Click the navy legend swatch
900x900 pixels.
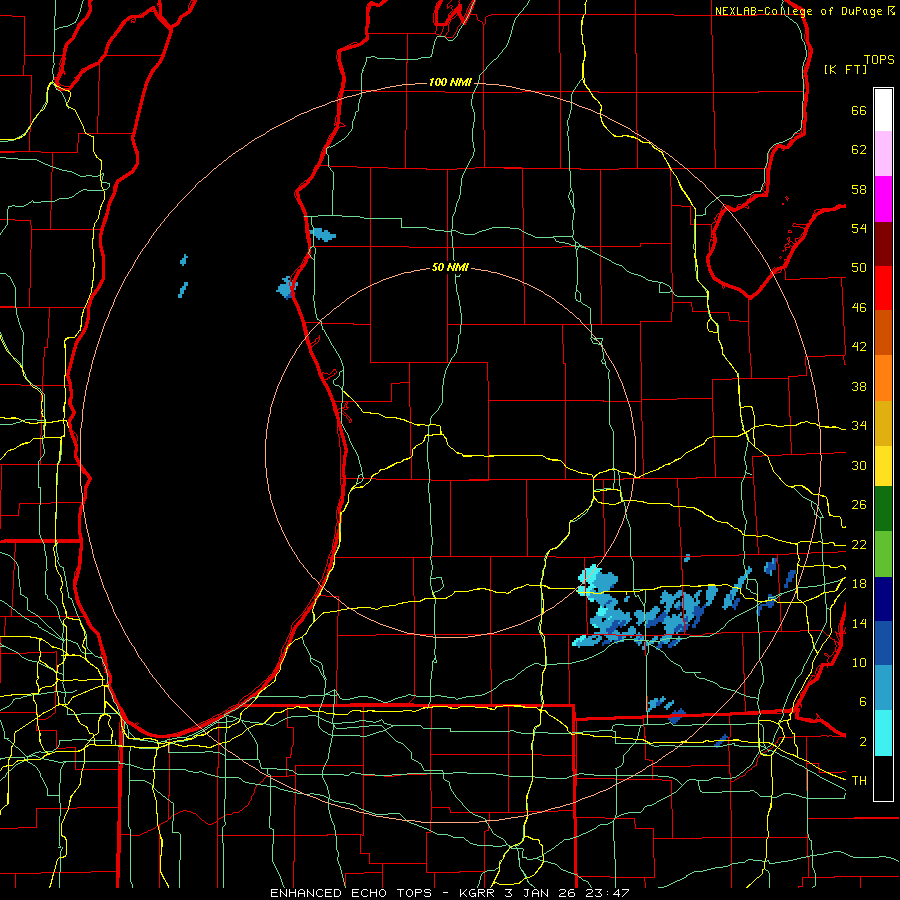(x=883, y=599)
